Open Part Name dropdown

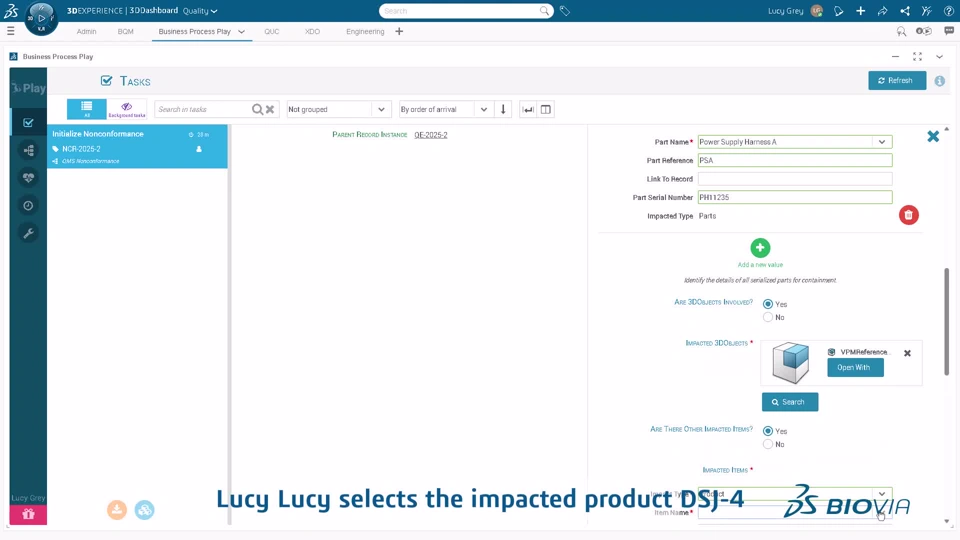(x=882, y=142)
